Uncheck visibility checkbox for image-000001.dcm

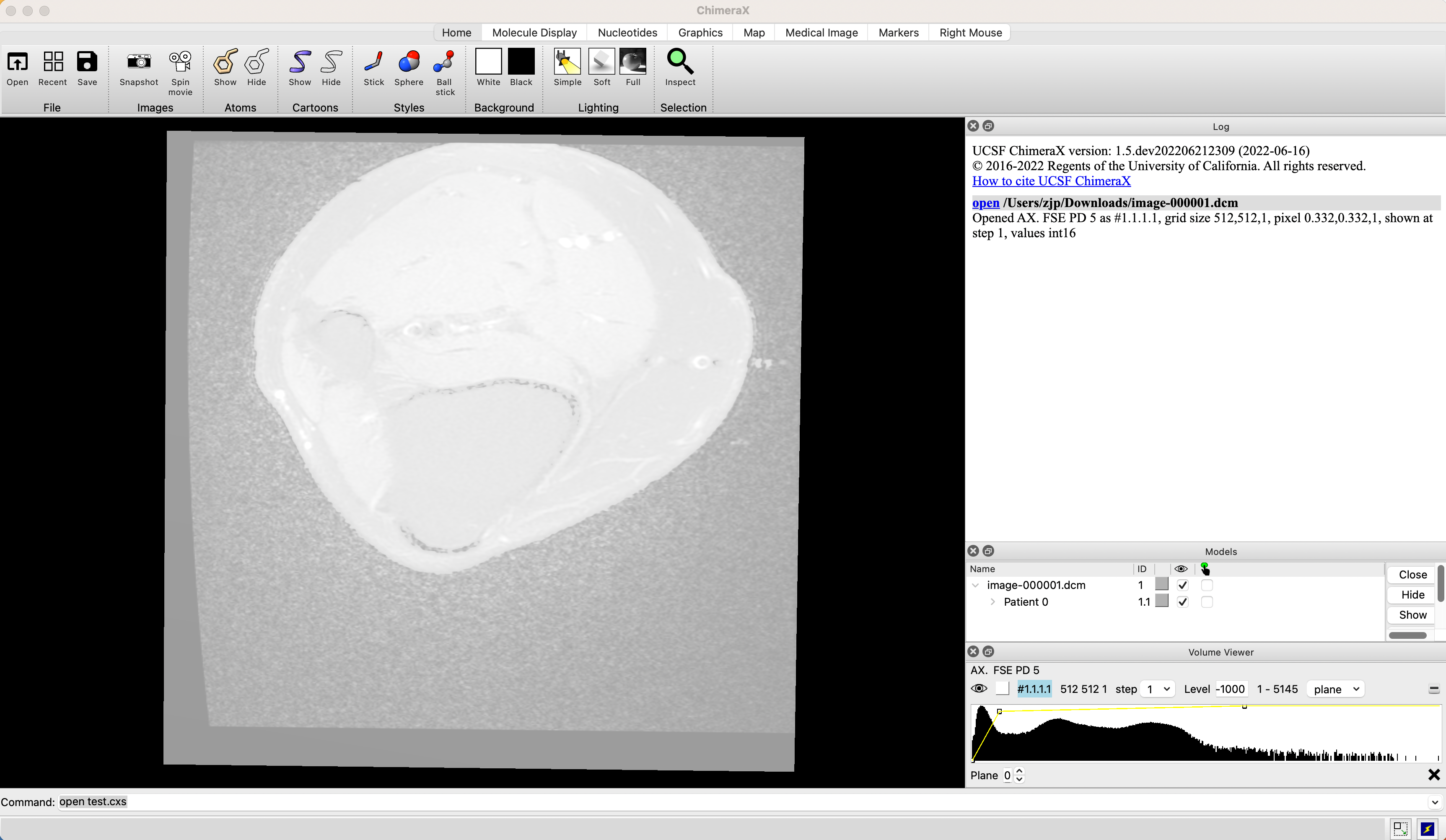(x=1182, y=585)
